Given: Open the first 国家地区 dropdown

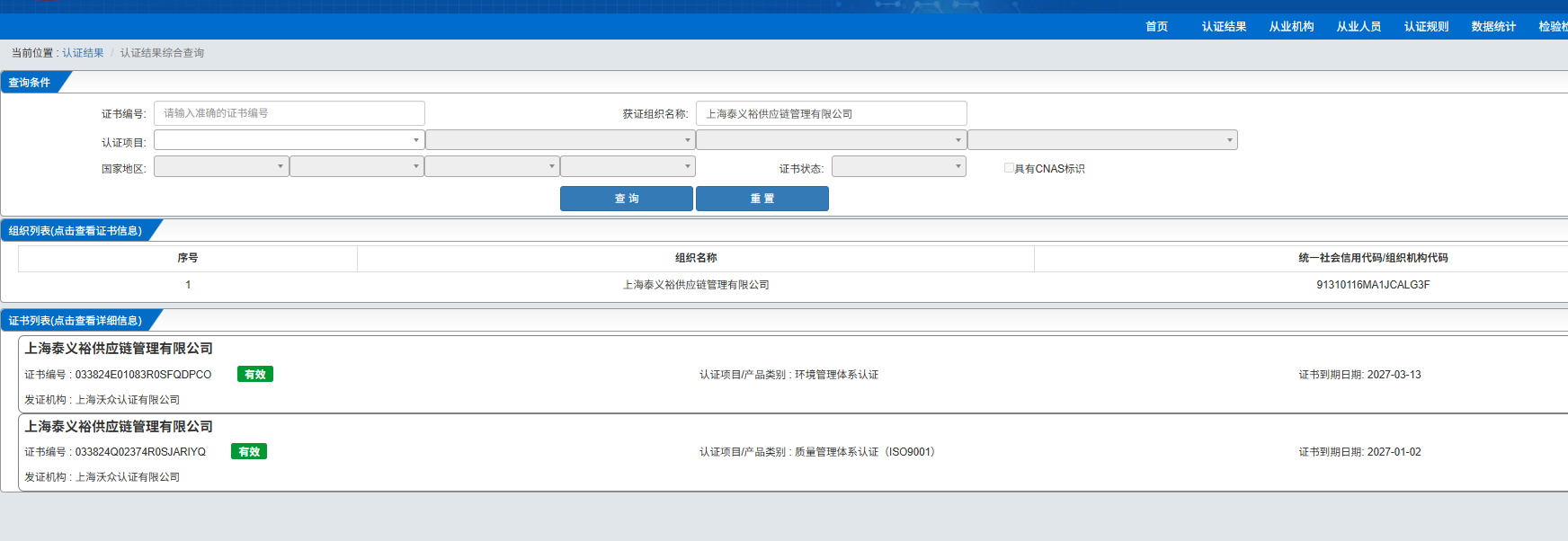Looking at the screenshot, I should 221,166.
